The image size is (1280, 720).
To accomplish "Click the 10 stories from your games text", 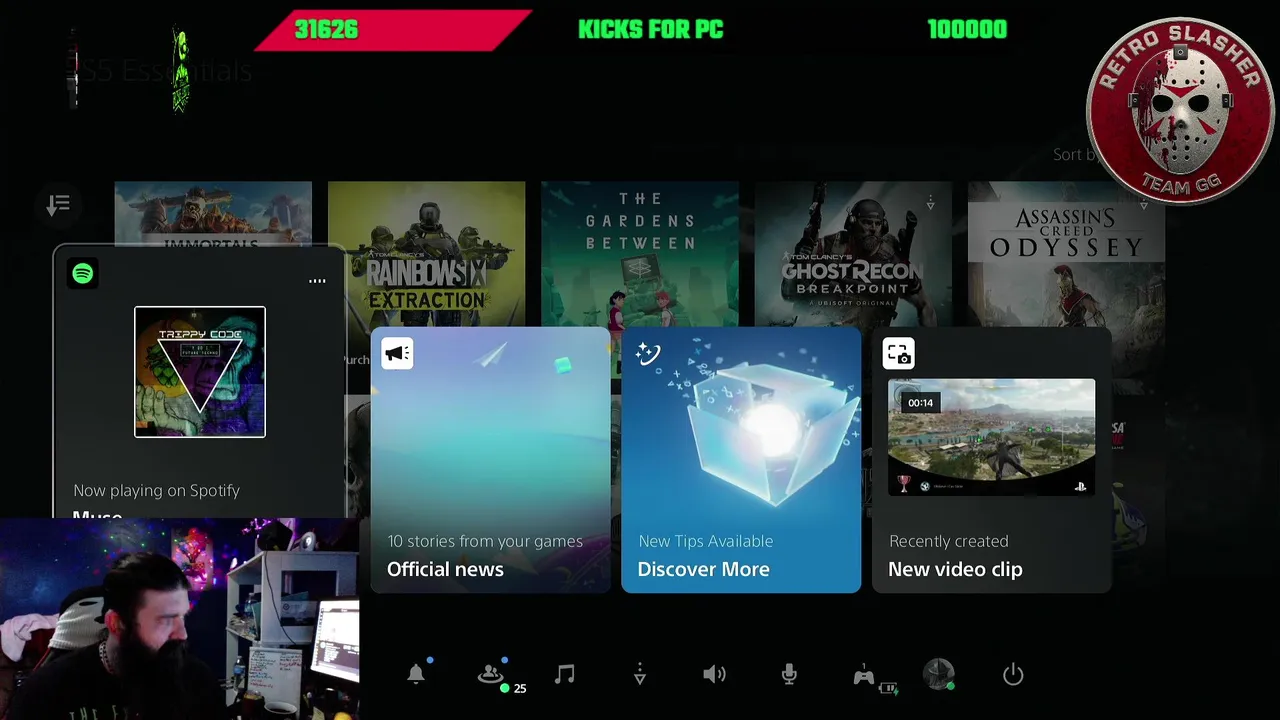I will (x=485, y=541).
